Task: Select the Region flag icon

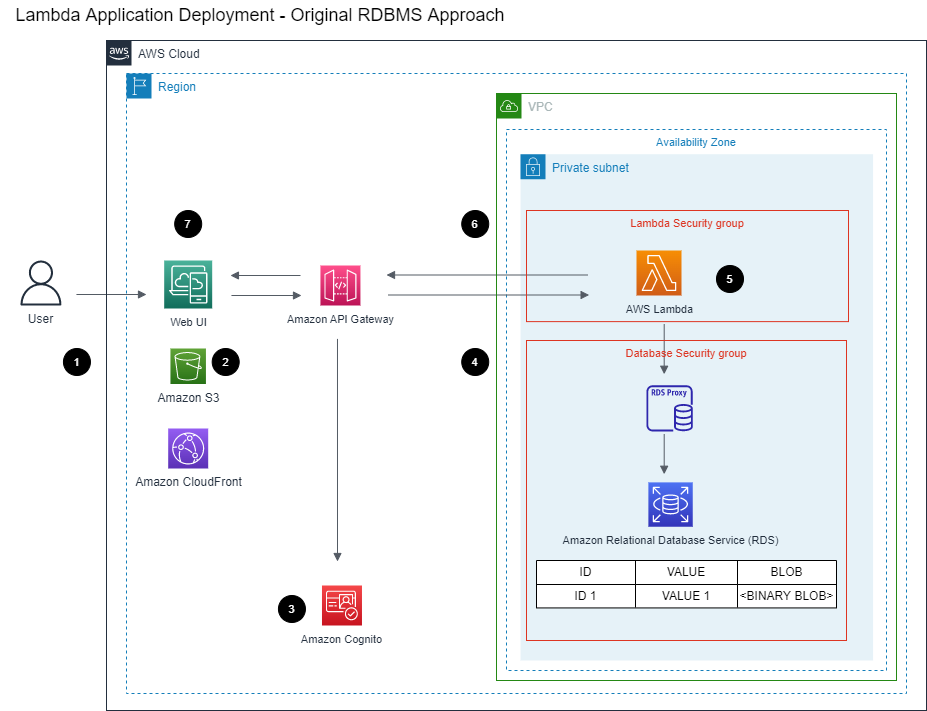Action: coord(139,86)
